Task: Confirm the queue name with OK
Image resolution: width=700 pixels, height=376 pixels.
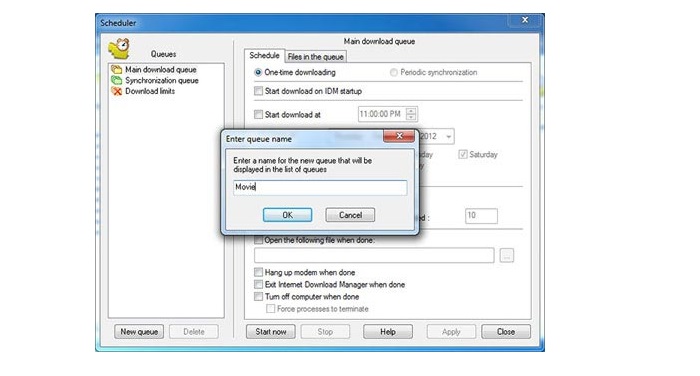Action: 288,215
